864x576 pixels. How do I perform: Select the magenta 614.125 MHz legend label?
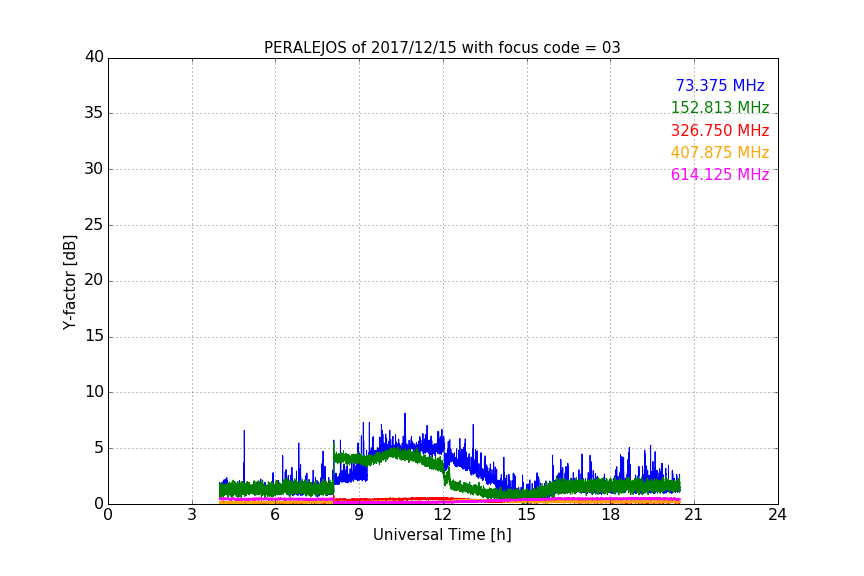coord(720,174)
